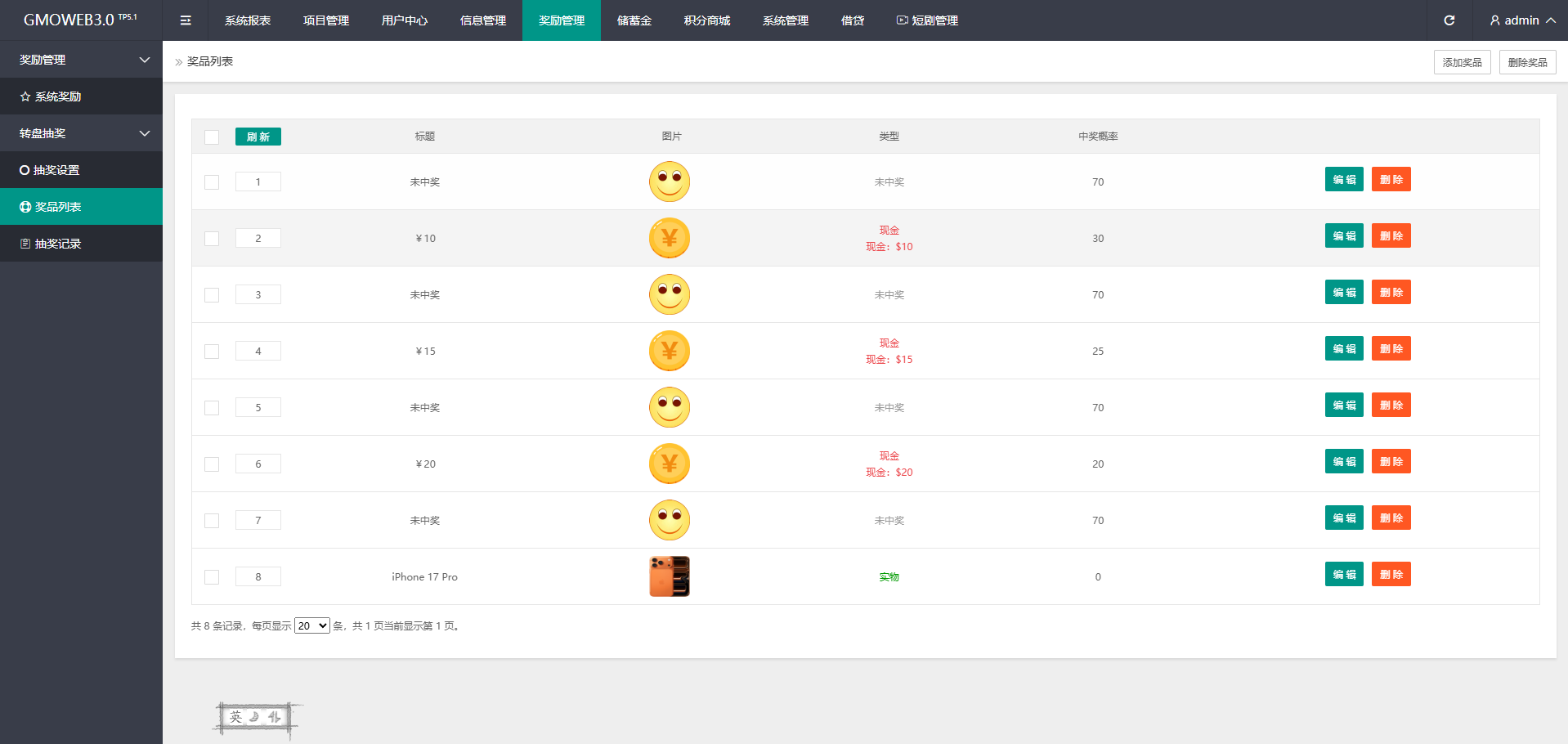This screenshot has height=744, width=1568.
Task: Collapse the 奖励管理 sidebar section
Action: 145,60
